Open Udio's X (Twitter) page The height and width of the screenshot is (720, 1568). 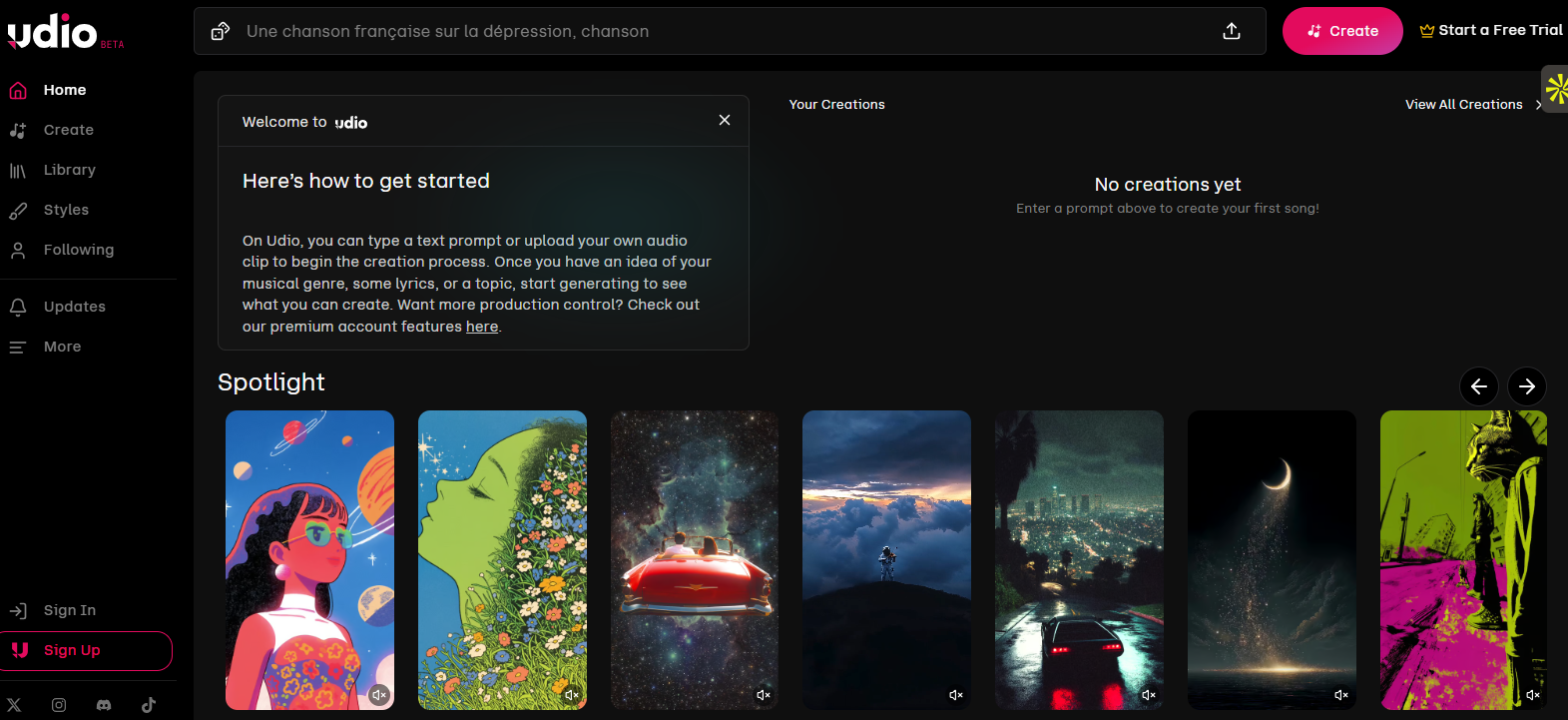click(14, 705)
